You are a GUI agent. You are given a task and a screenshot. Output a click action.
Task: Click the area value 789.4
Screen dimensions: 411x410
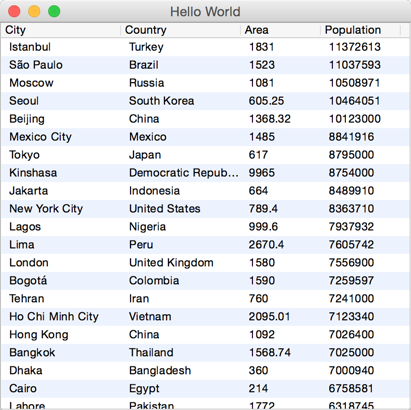point(263,209)
